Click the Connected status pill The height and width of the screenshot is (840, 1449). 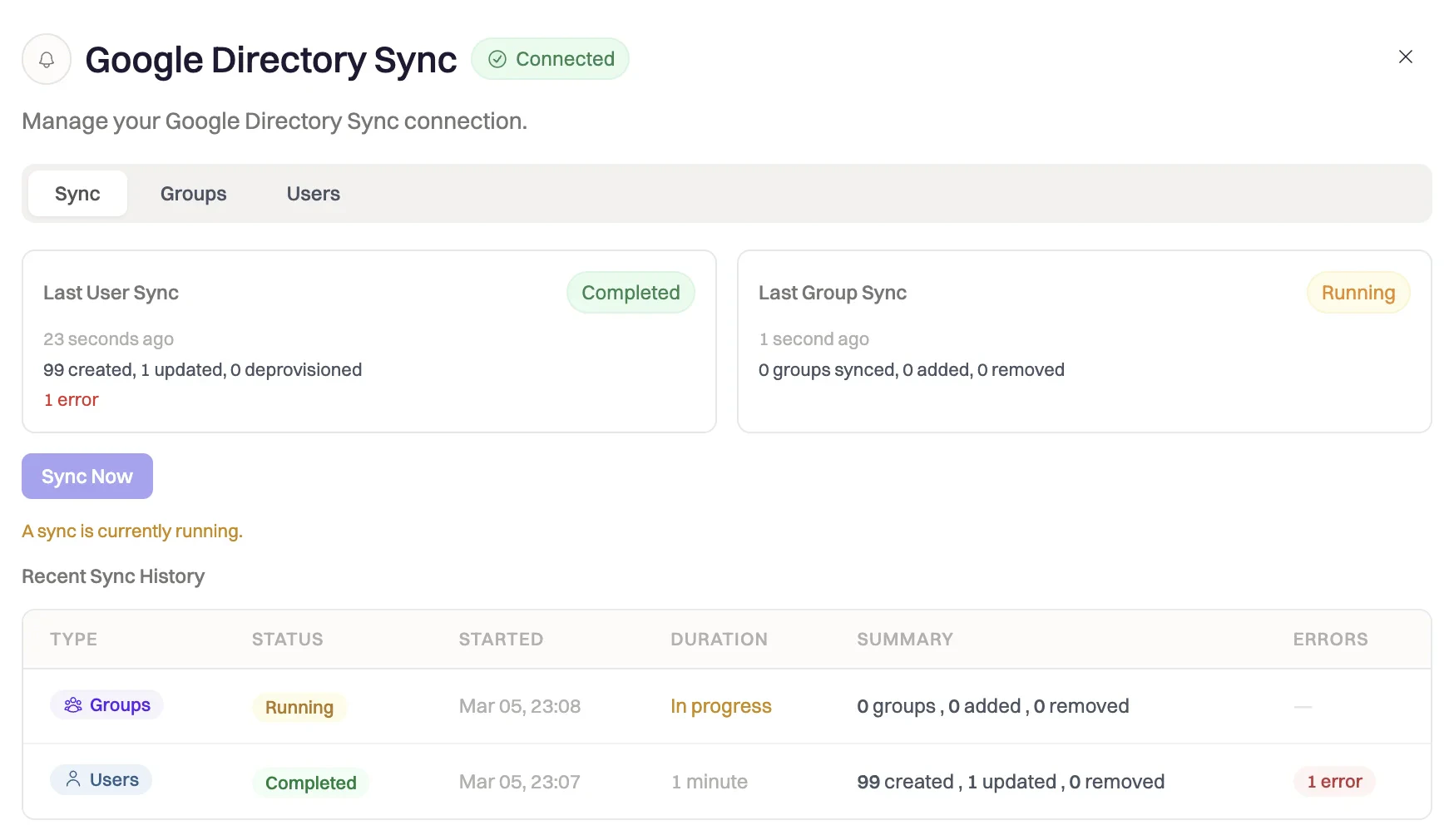click(x=550, y=58)
